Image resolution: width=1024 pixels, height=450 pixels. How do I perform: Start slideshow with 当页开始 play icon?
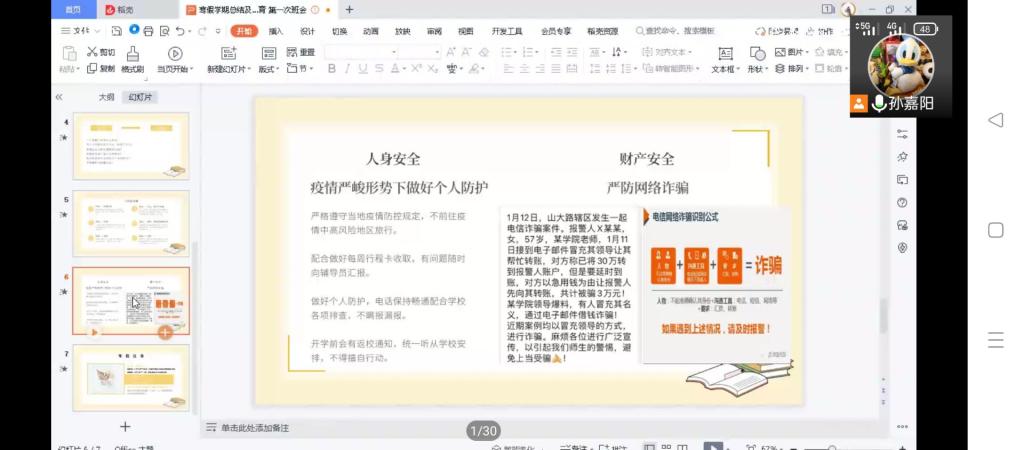click(x=175, y=54)
